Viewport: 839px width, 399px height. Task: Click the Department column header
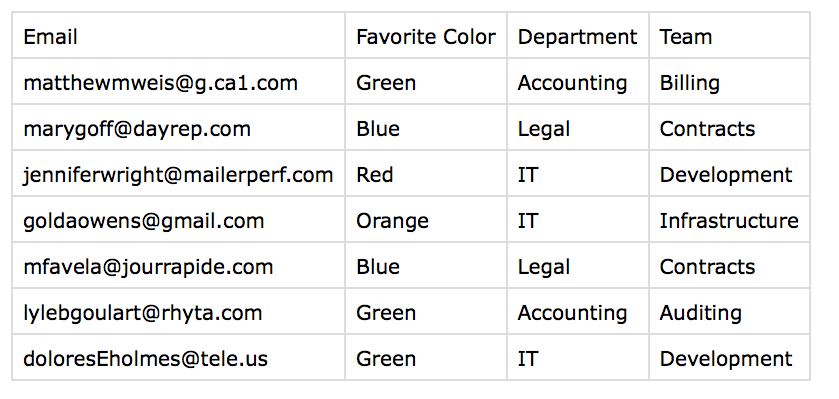578,35
